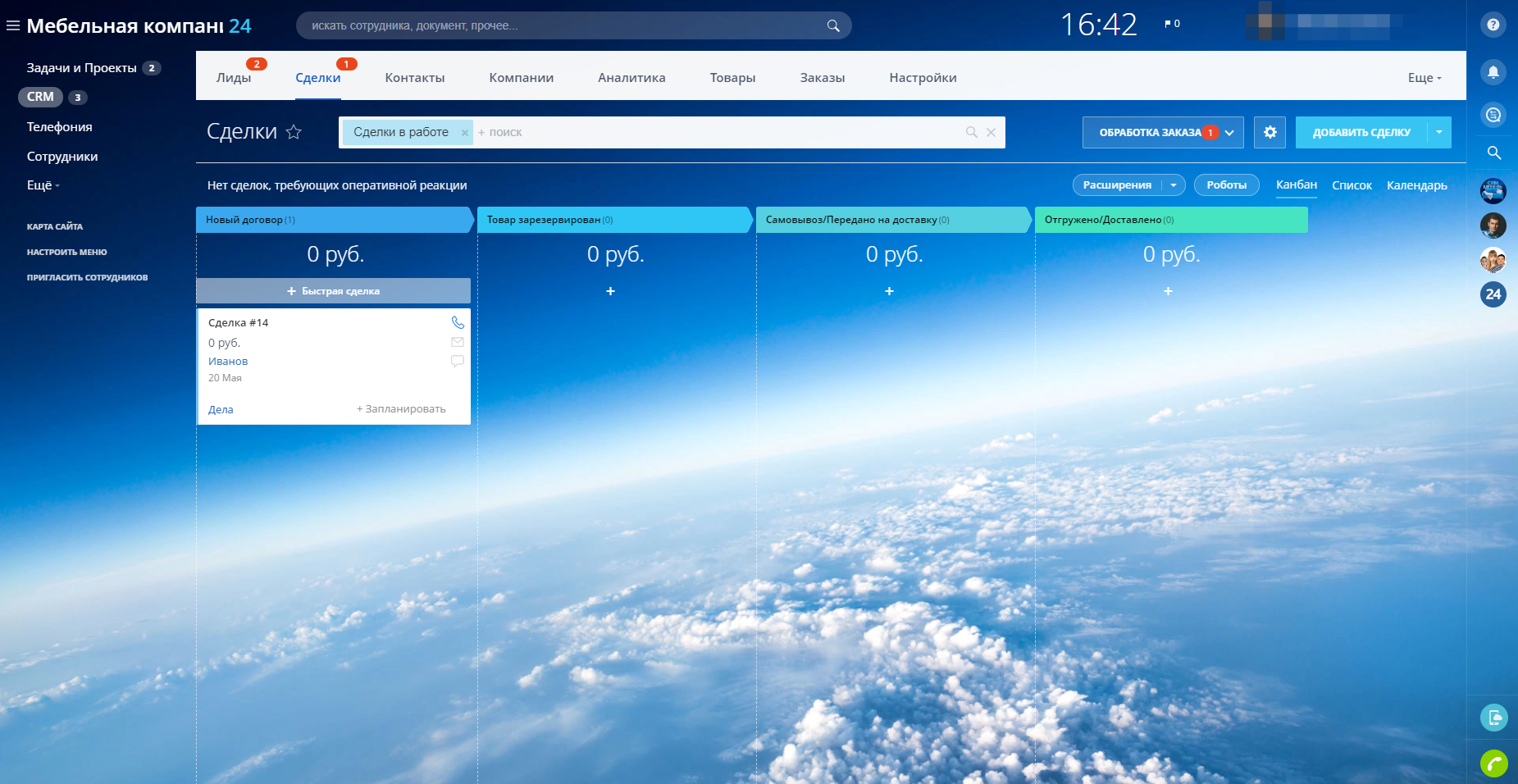Open the Иванов contact link

(x=228, y=361)
